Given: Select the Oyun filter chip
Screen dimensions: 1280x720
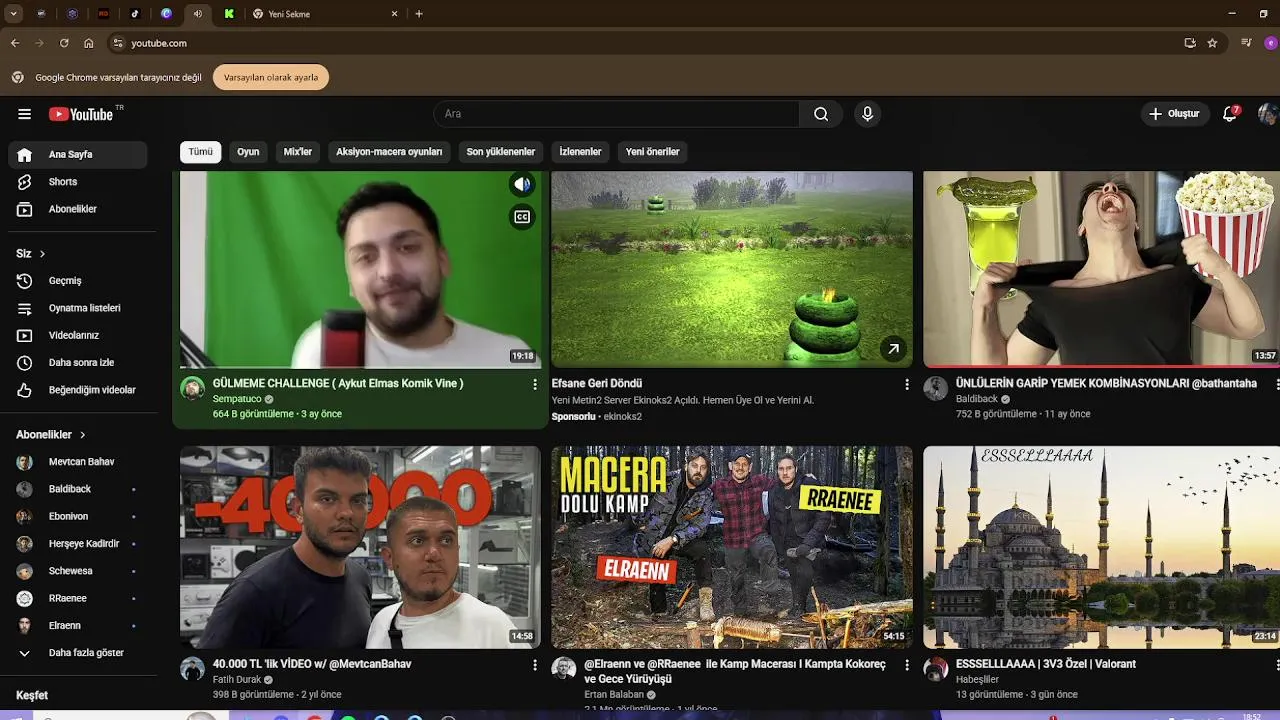Looking at the screenshot, I should (248, 152).
